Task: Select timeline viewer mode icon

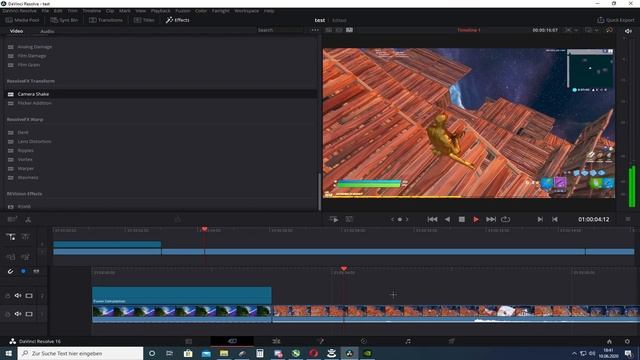Action: [x=349, y=30]
